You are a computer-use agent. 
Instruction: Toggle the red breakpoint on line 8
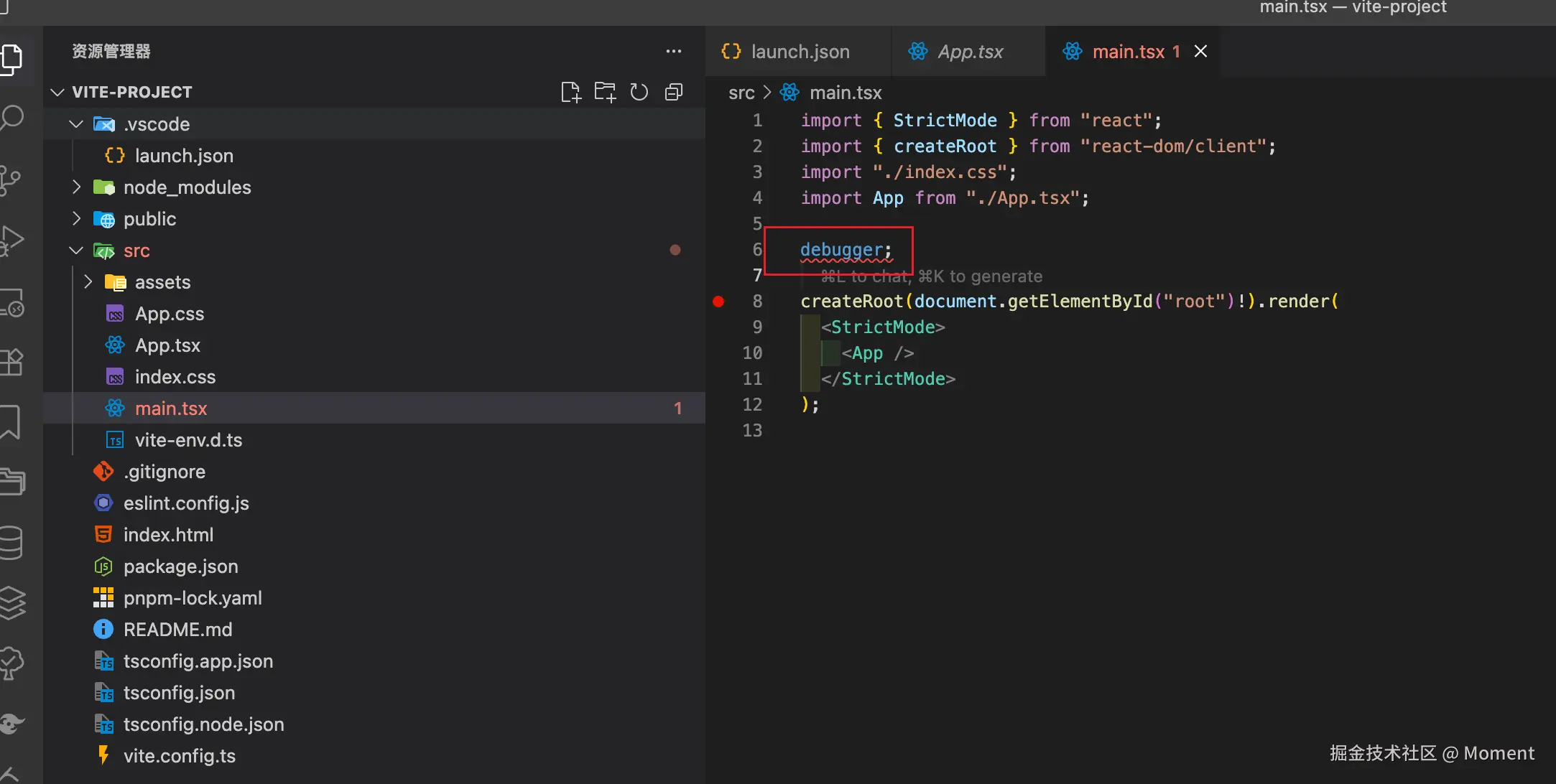(718, 302)
